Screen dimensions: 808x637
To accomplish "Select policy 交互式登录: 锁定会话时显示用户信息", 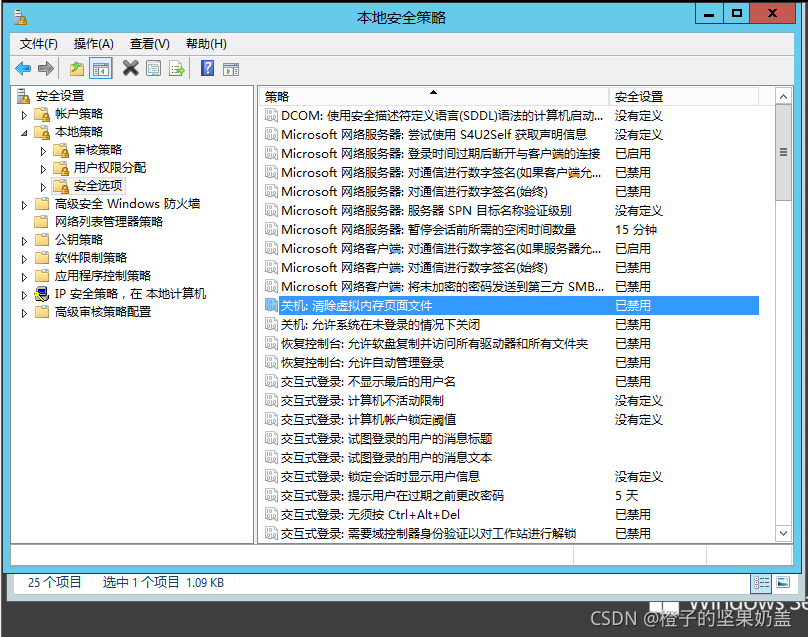I will (380, 476).
